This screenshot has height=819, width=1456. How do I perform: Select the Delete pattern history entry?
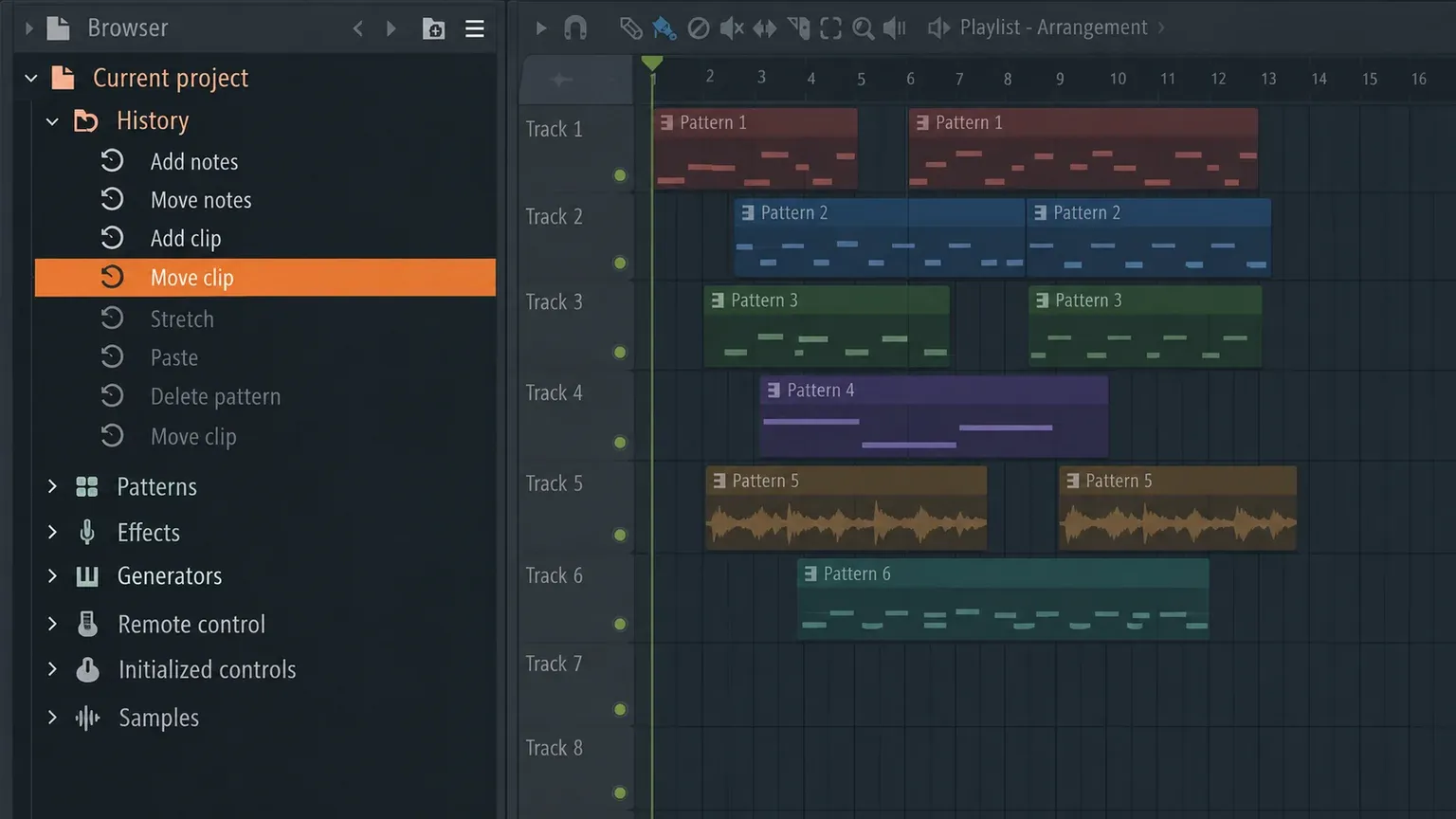[x=215, y=396]
